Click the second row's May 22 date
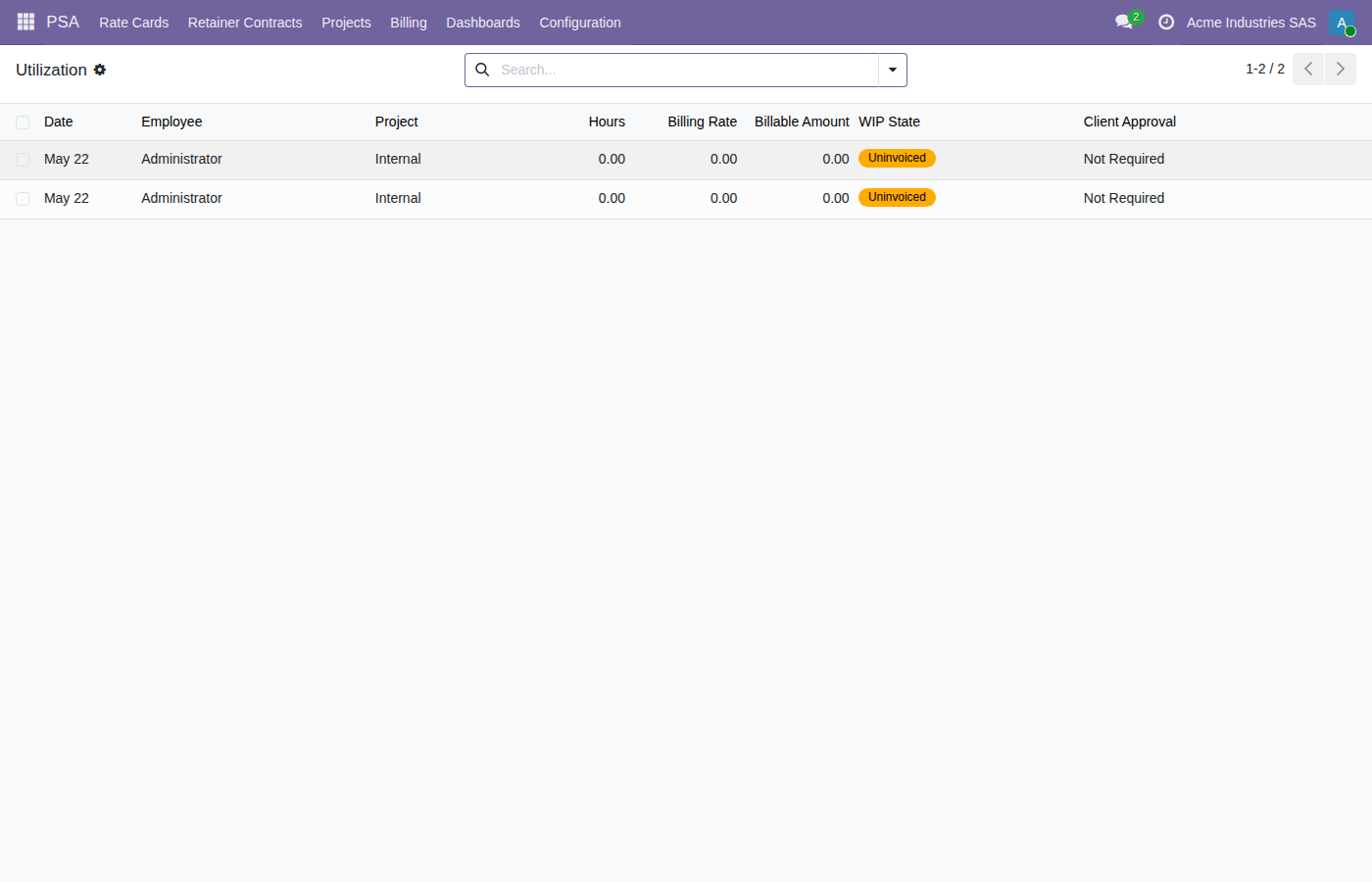 point(67,198)
